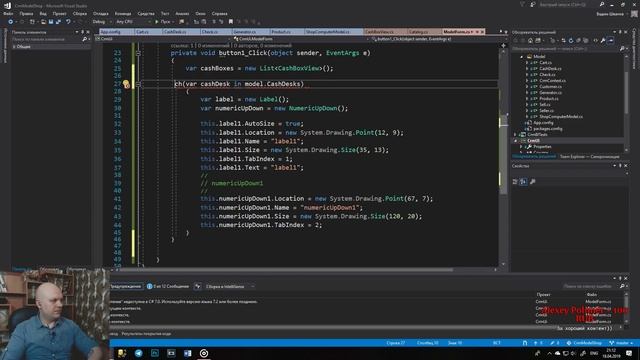Click the Solution Explorer search field
Viewport: 640px width, 360px height.
click(565, 49)
